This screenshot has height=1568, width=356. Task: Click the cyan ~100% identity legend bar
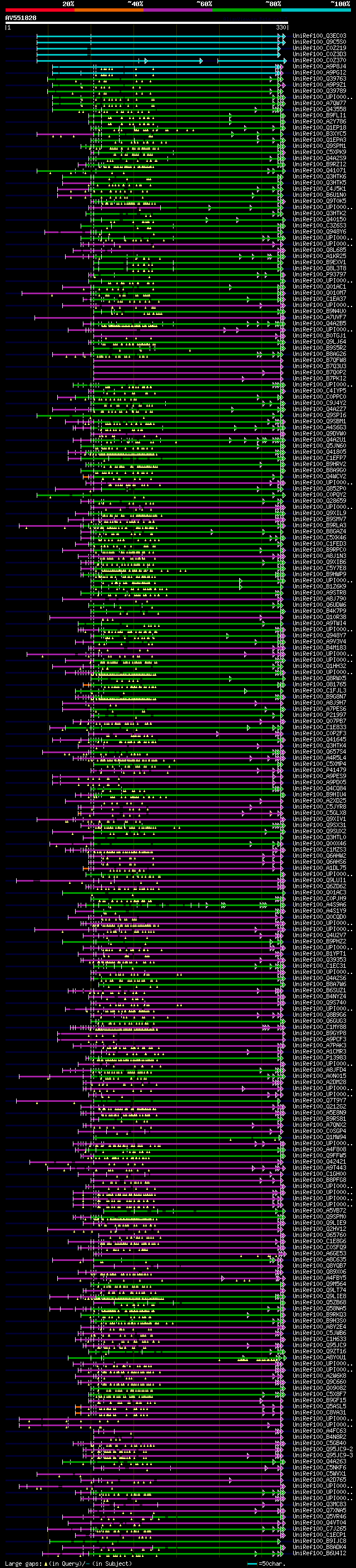click(317, 10)
